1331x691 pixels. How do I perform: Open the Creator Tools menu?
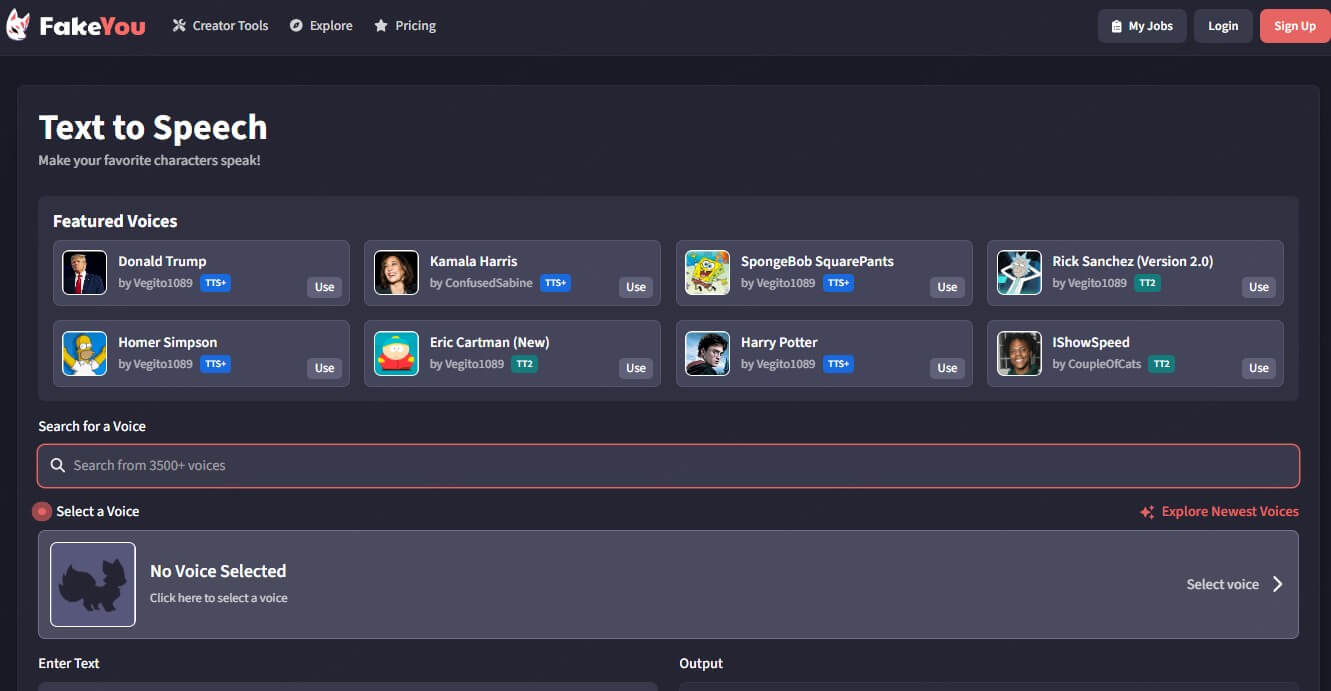coord(220,26)
